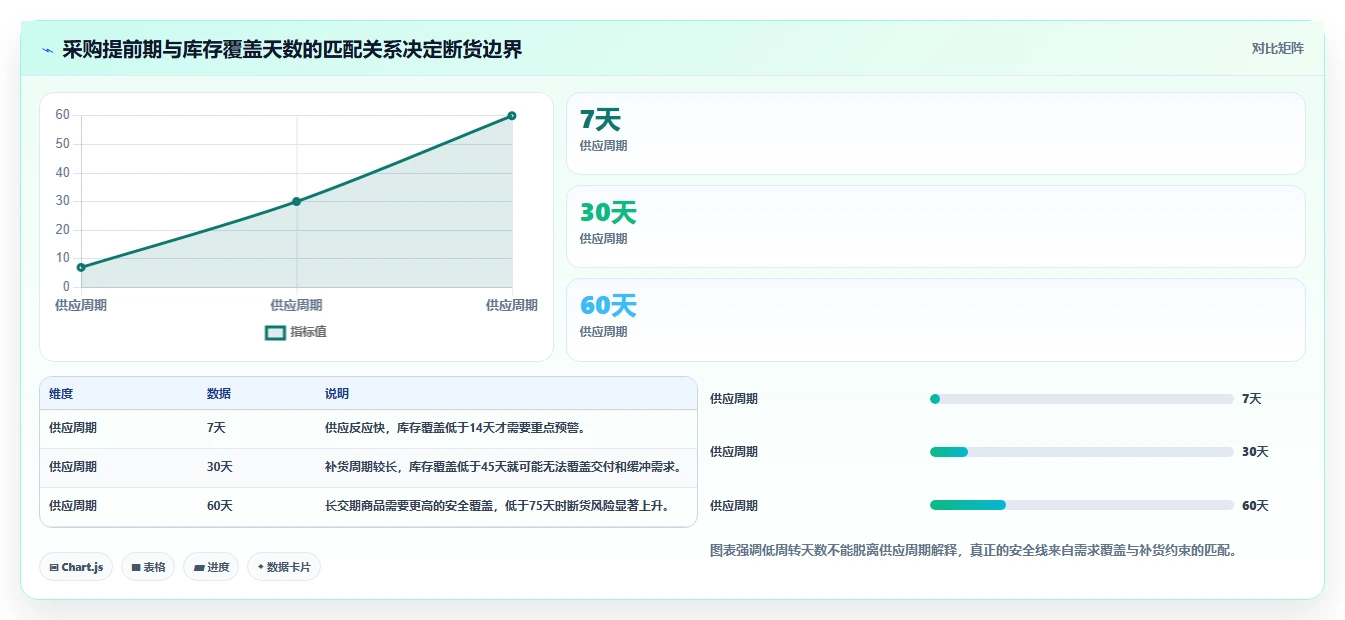Click the 数据卡片 tag chip
Image resolution: width=1345 pixels, height=620 pixels.
tap(284, 567)
